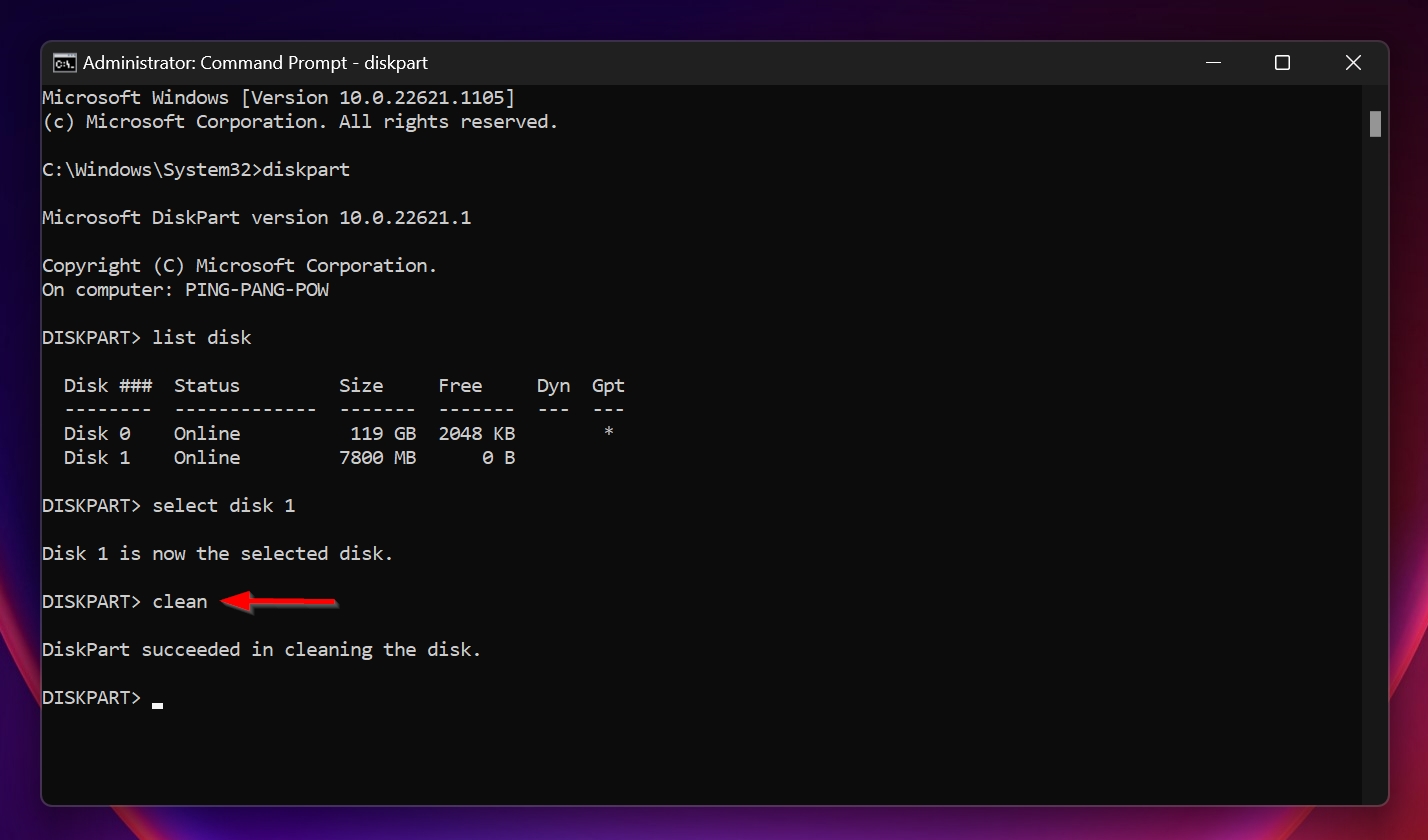1428x840 pixels.
Task: Click 'Disk 1 is now the selected disk.'
Action: click(218, 554)
